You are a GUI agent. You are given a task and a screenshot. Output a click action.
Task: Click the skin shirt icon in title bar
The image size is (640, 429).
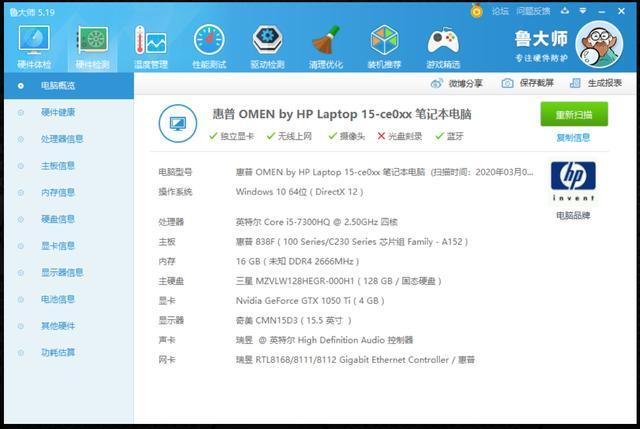[x=565, y=11]
